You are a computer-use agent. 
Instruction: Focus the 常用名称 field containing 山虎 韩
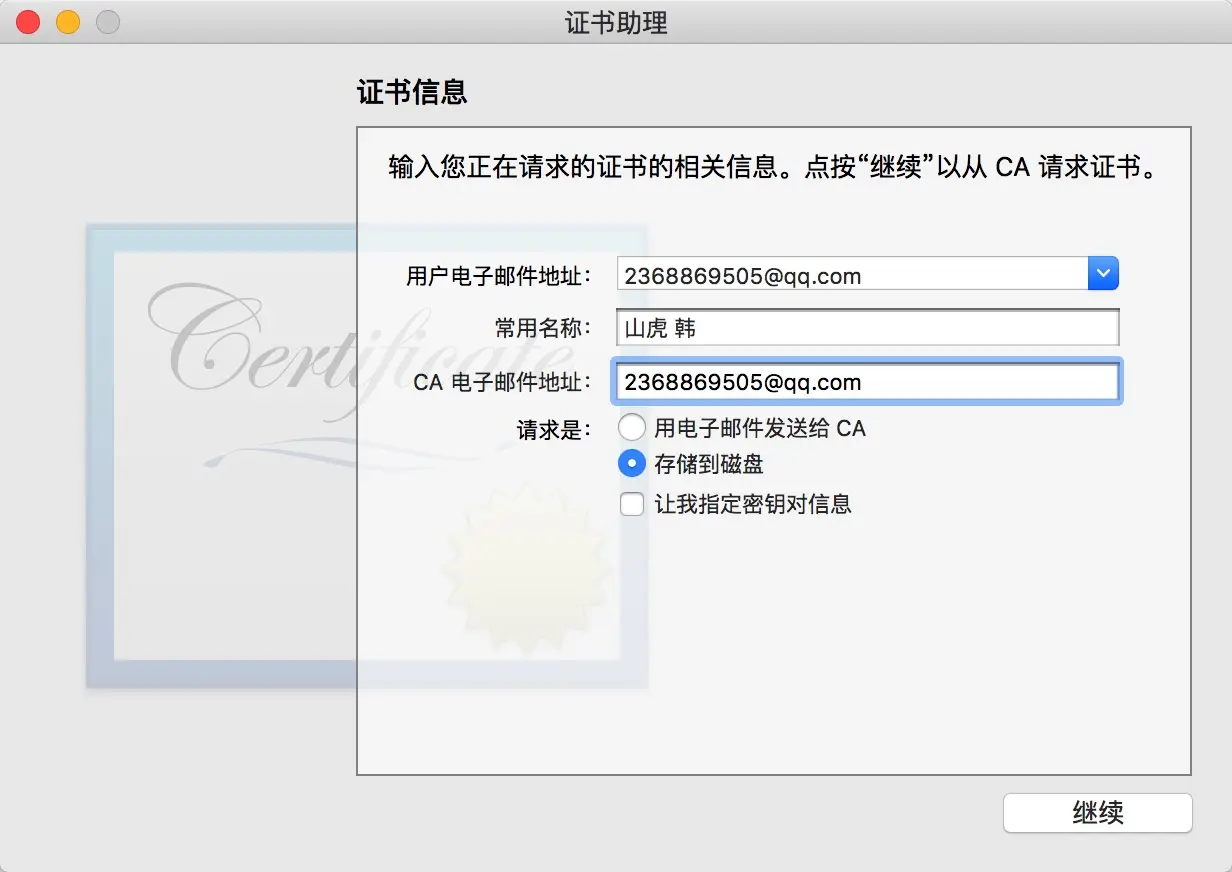[868, 327]
